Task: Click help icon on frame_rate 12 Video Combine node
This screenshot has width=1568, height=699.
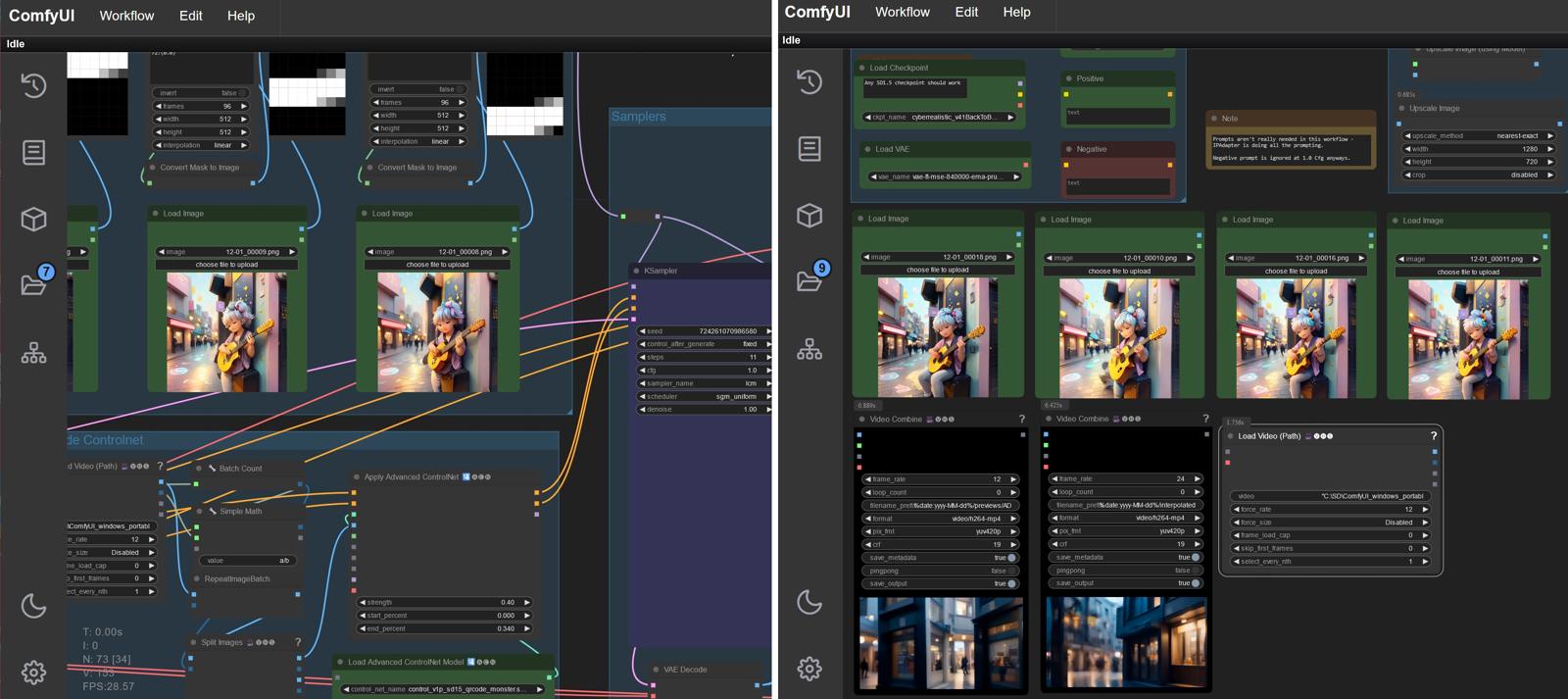Action: [1022, 419]
